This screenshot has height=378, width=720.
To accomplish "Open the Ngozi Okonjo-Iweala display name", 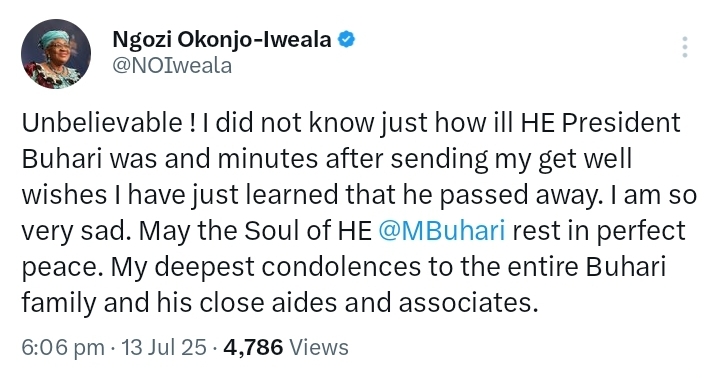I will point(222,40).
